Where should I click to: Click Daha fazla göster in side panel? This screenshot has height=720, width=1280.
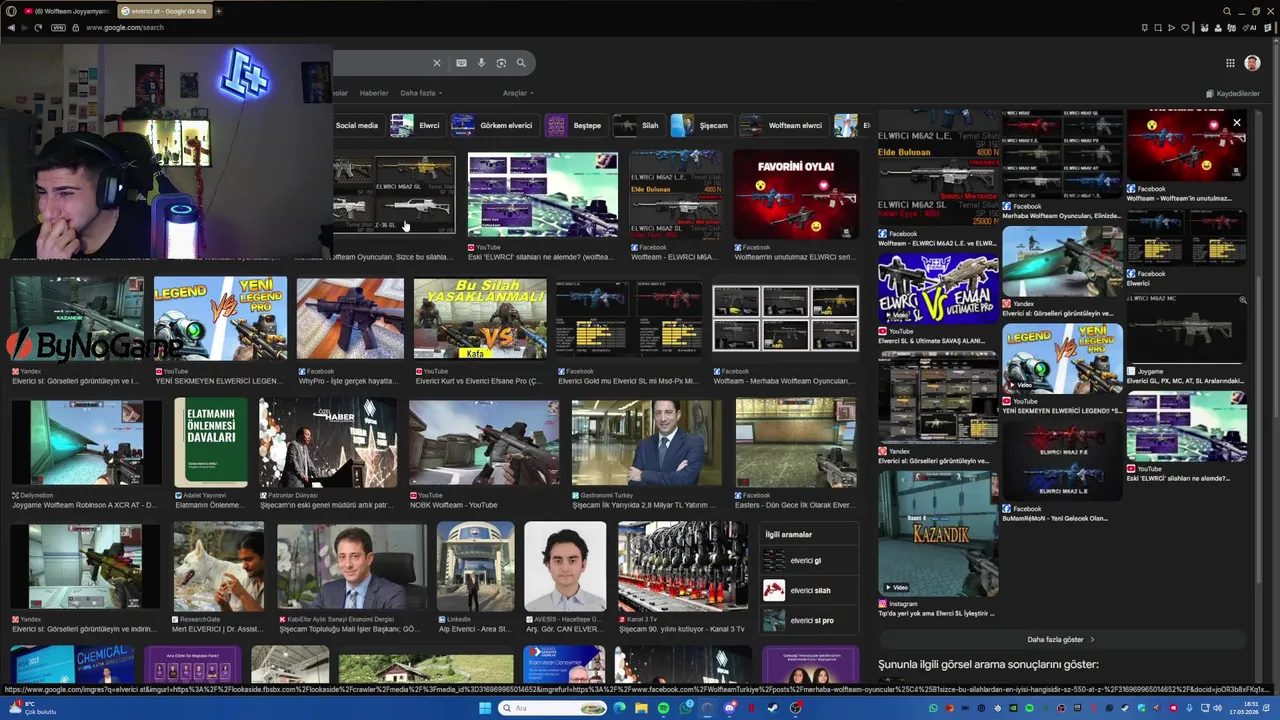[1061, 639]
